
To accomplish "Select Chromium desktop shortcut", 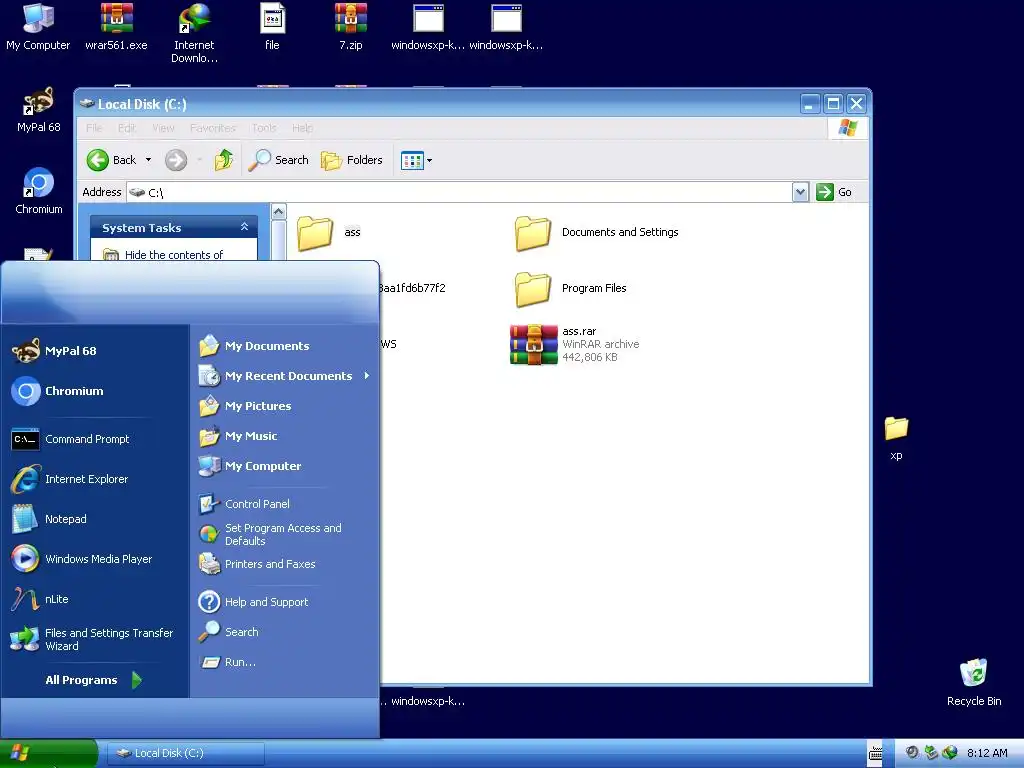I will [39, 191].
